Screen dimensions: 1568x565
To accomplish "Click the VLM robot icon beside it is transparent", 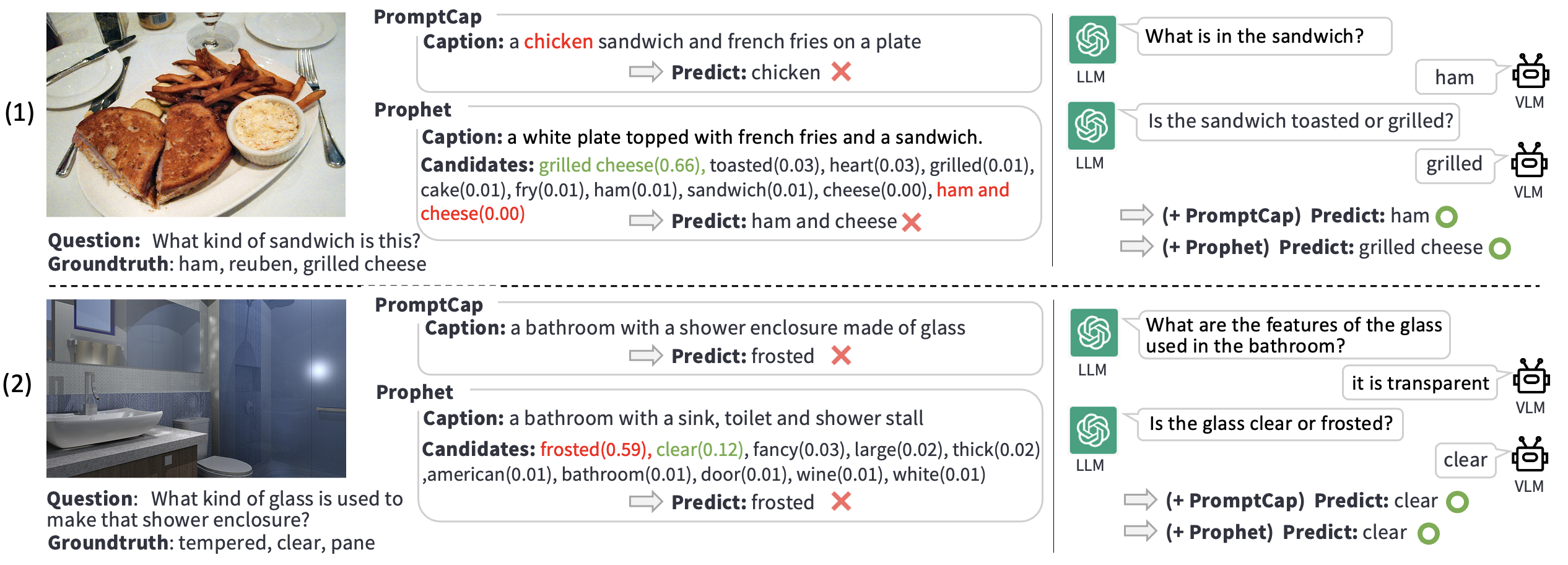I will 1531,377.
